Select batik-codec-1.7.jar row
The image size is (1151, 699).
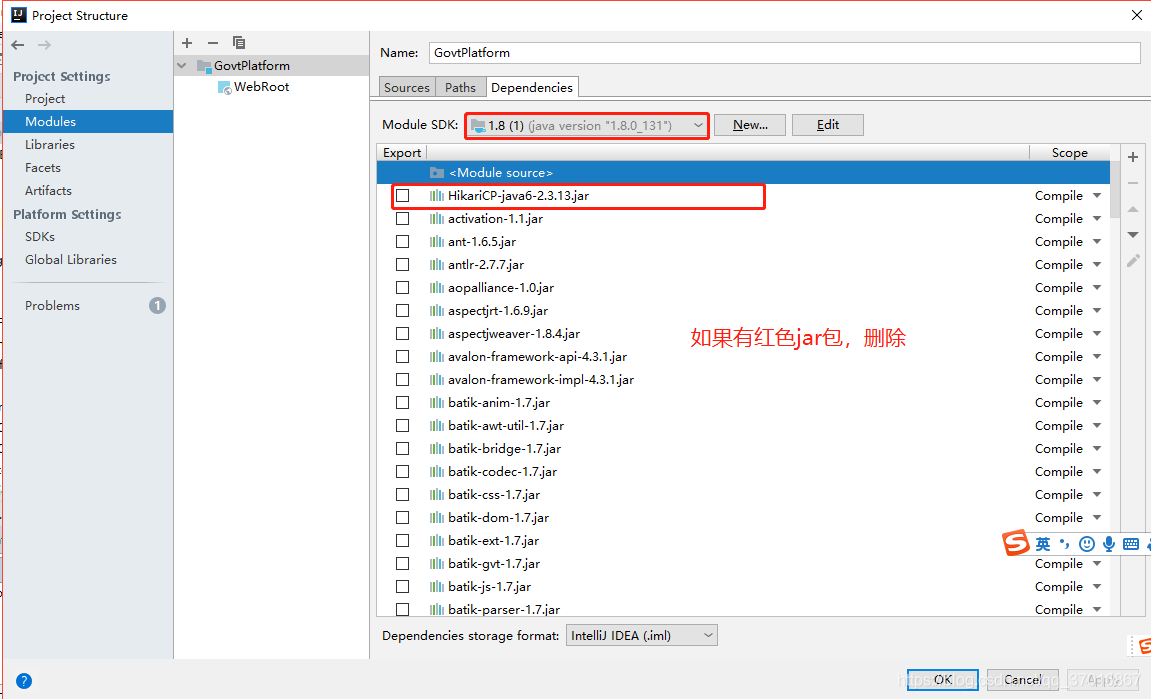pyautogui.click(x=743, y=471)
